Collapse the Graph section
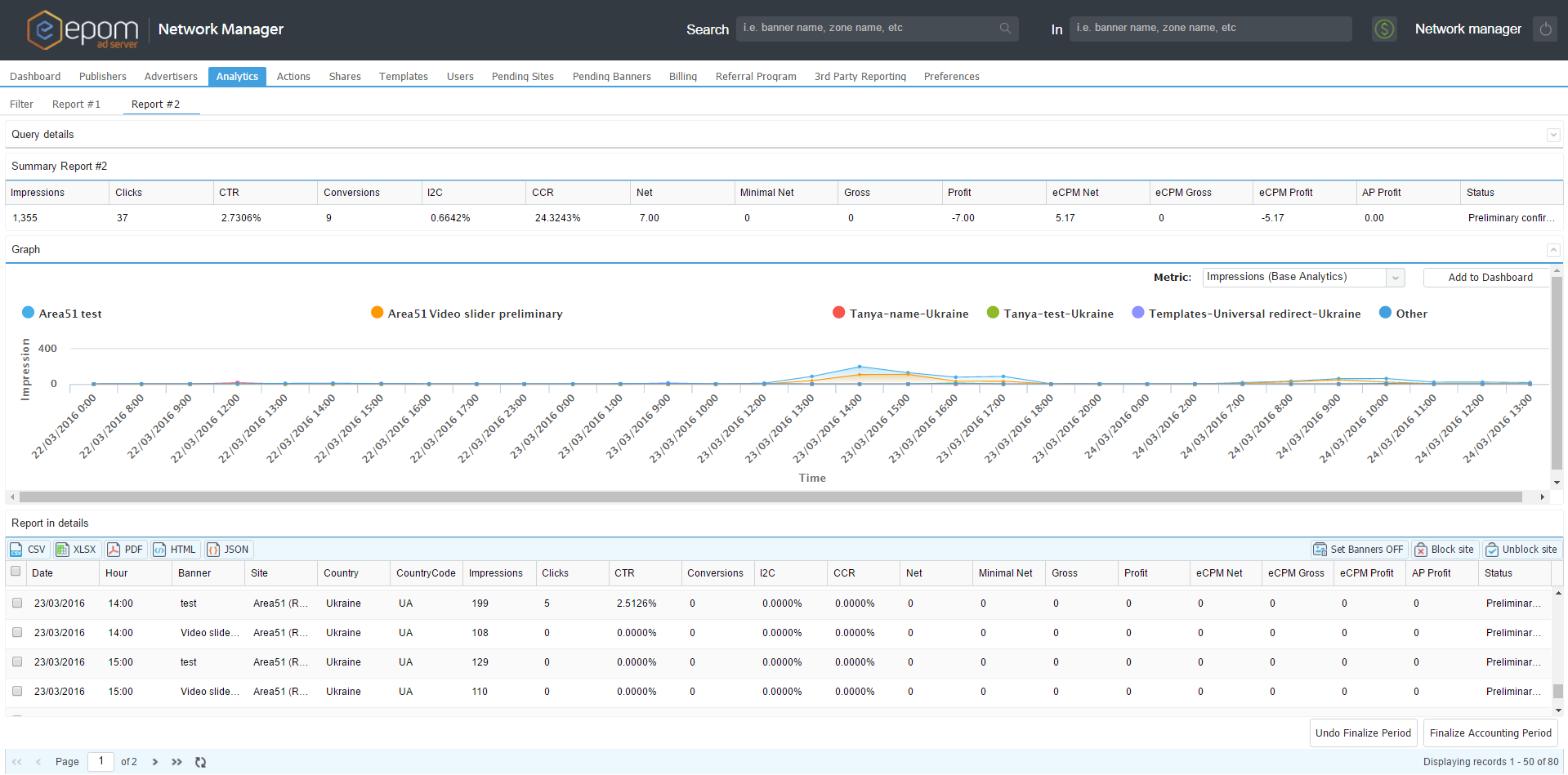Screen dimensions: 1568x775 pos(1553,250)
